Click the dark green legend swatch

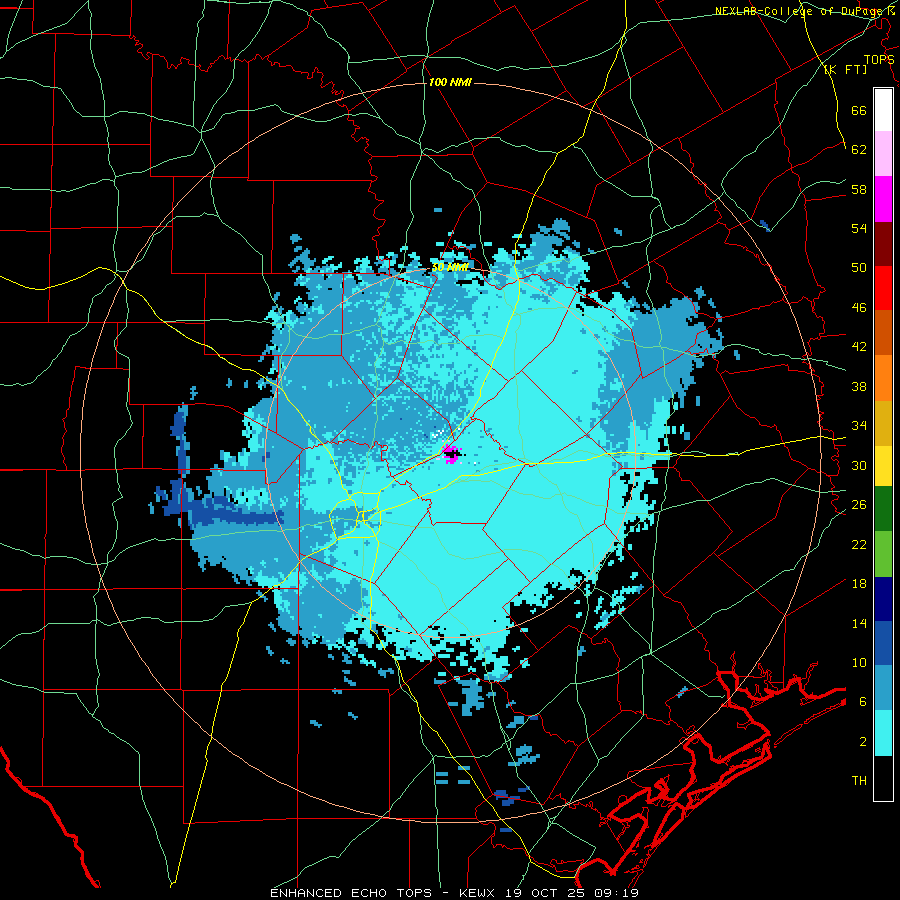(x=883, y=508)
